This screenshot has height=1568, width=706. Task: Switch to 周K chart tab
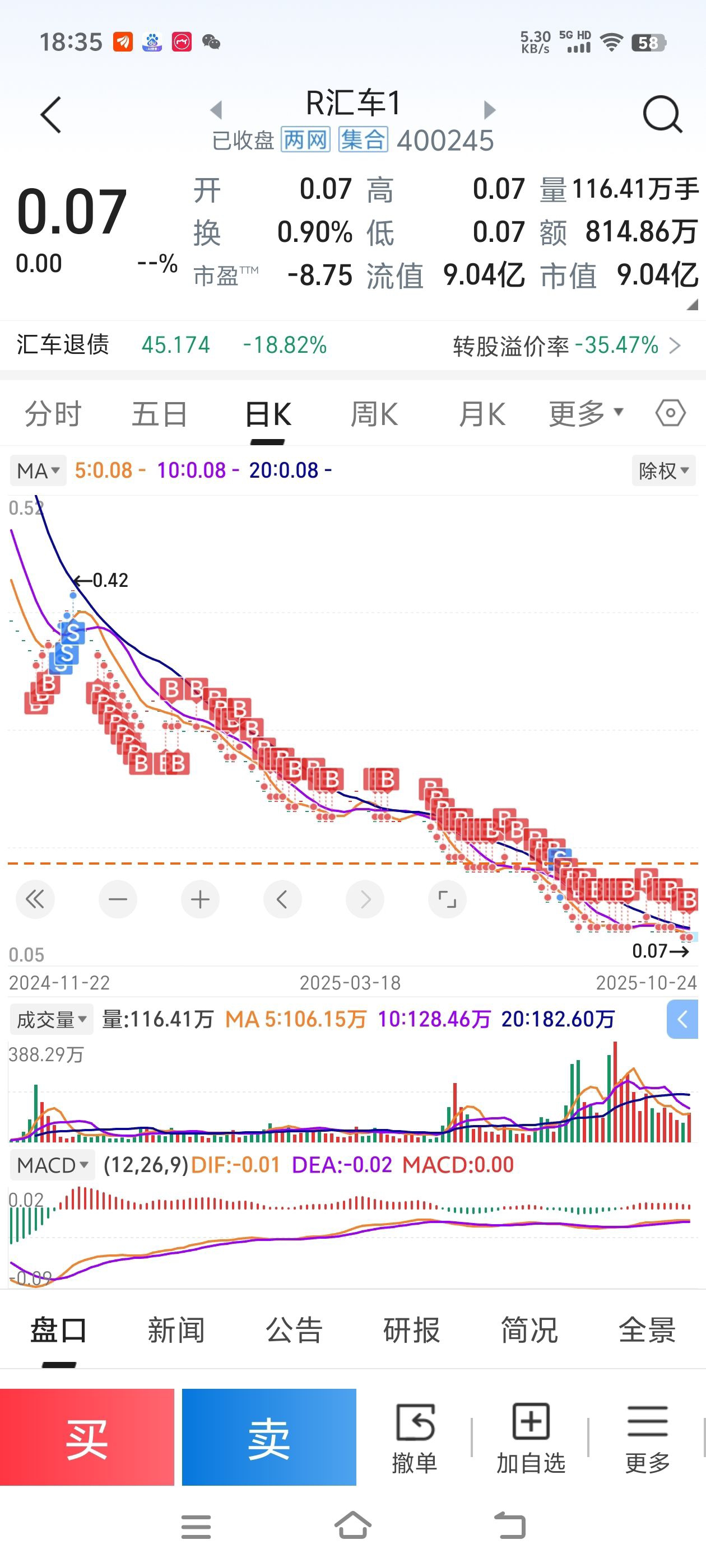[374, 414]
